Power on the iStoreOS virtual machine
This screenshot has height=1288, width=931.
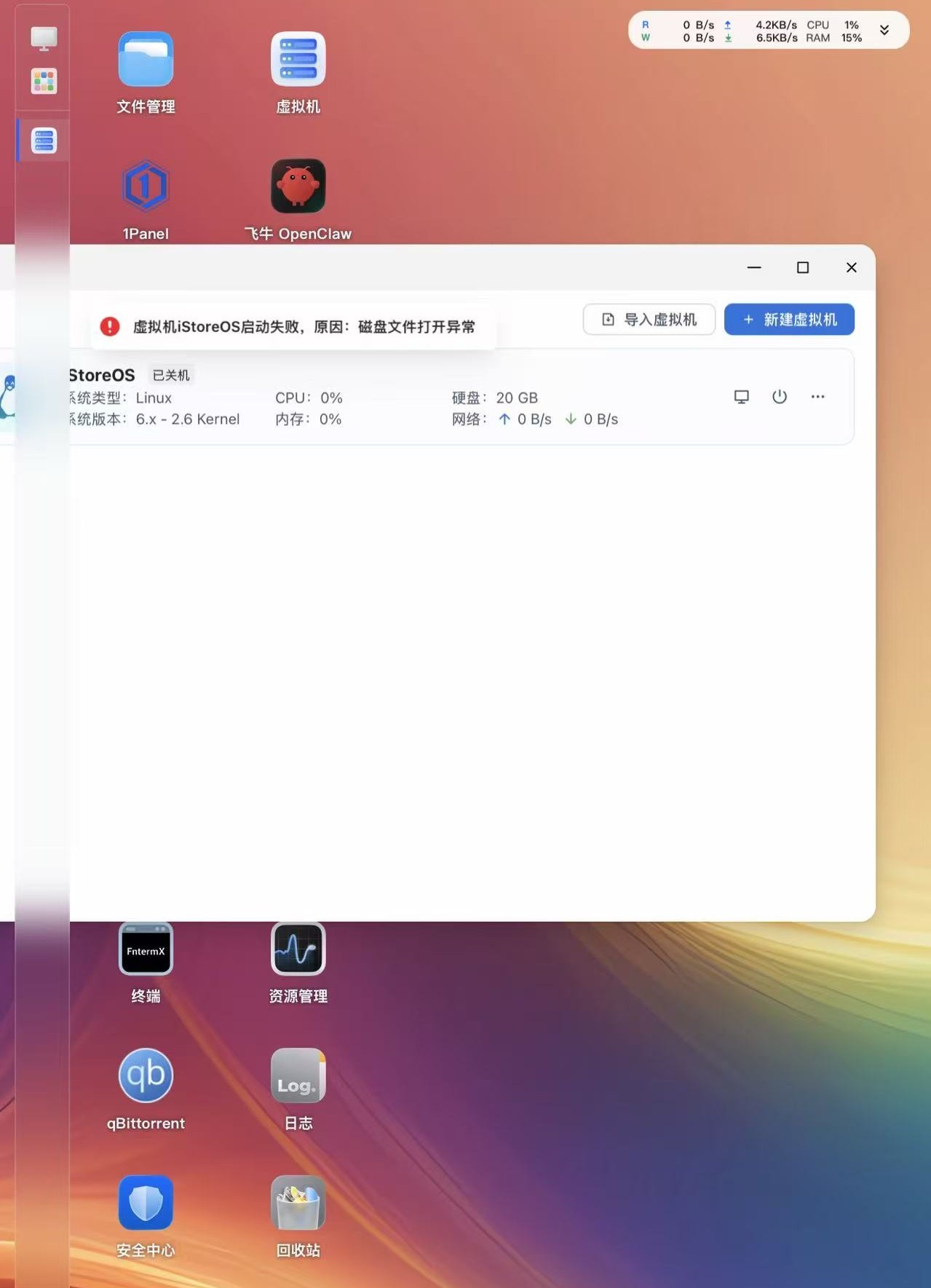[x=780, y=397]
